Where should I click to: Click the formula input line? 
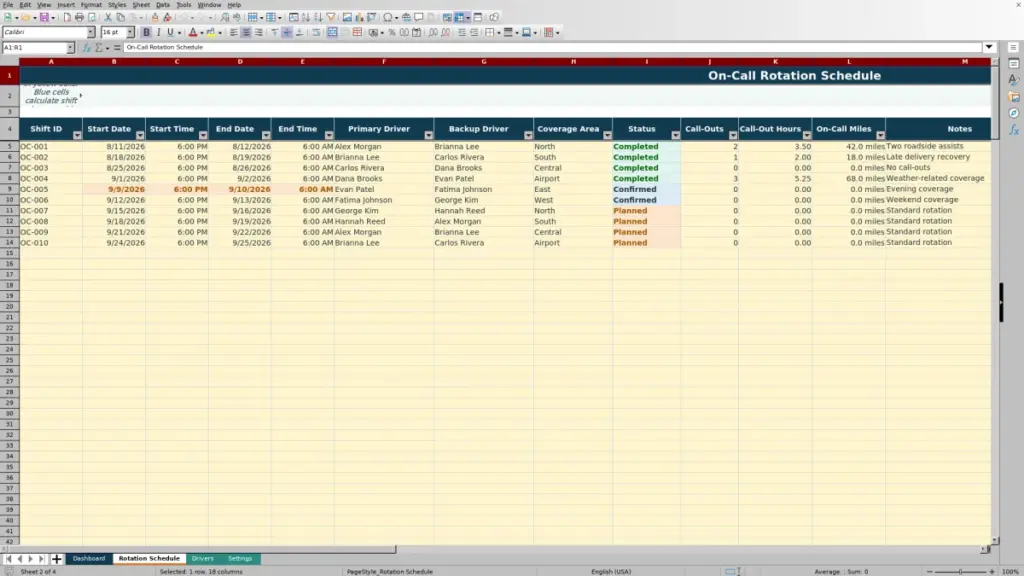point(552,48)
